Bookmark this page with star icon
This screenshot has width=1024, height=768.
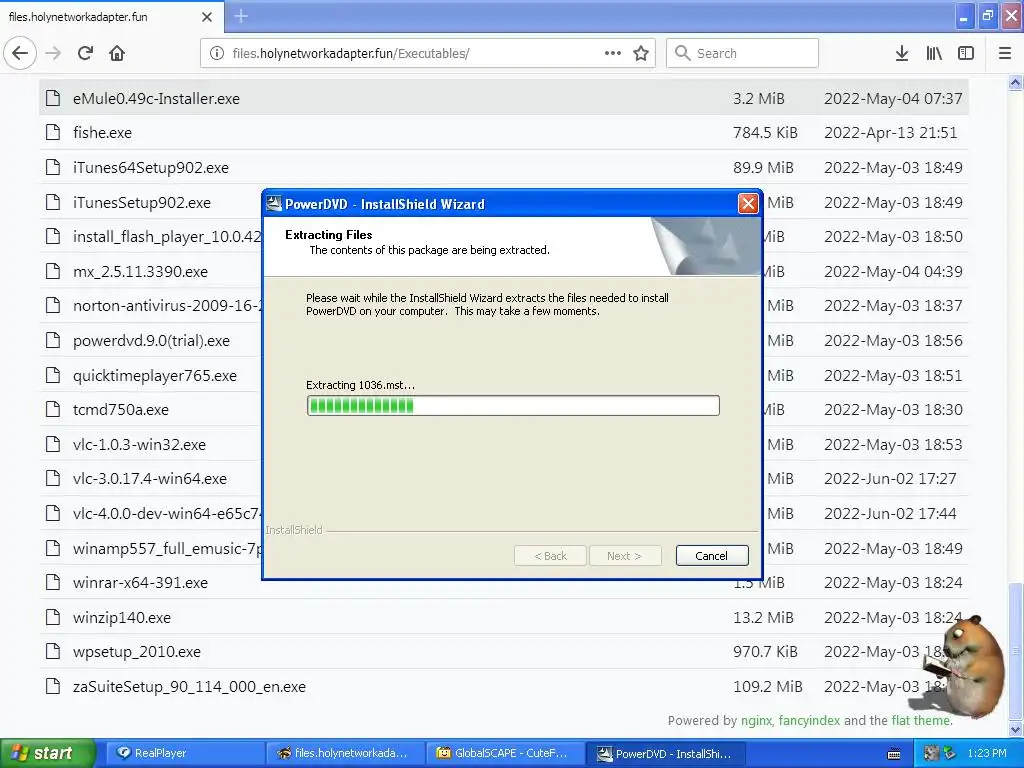pos(641,53)
